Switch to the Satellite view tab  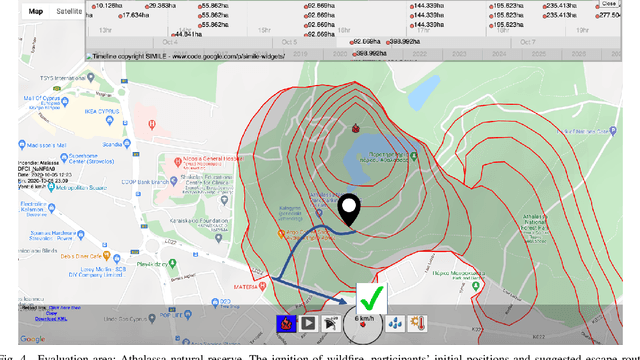pyautogui.click(x=69, y=11)
